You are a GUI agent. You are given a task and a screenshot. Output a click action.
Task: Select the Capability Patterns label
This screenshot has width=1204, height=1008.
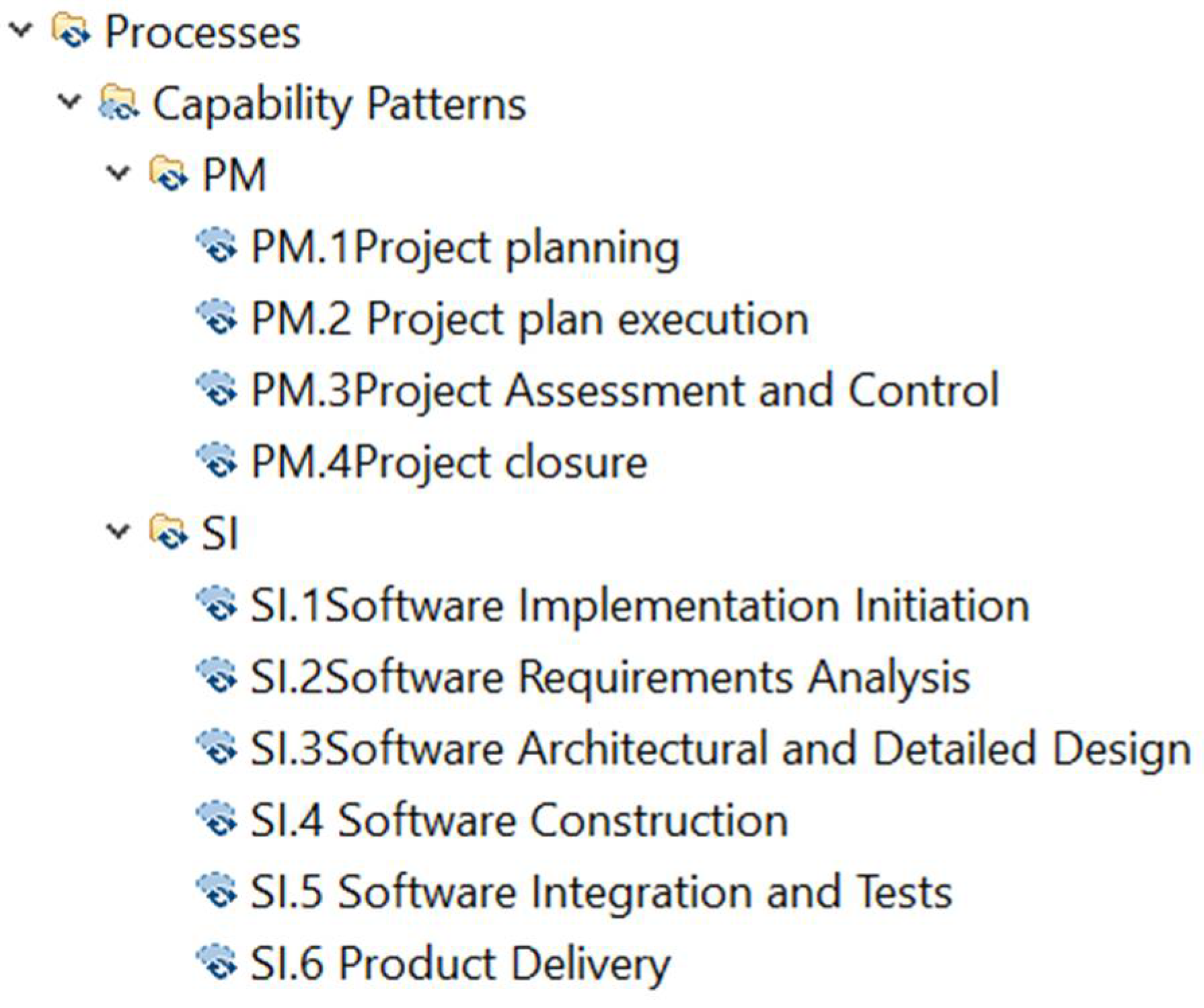pos(339,104)
